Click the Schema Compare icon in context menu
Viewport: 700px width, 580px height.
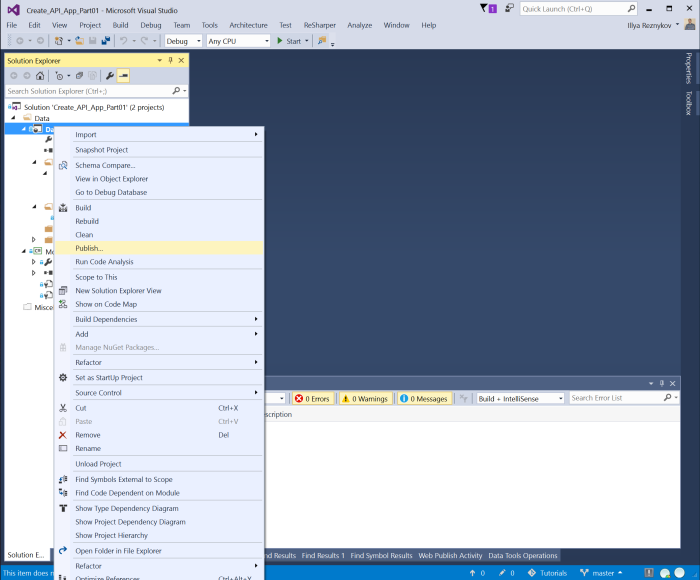point(63,165)
